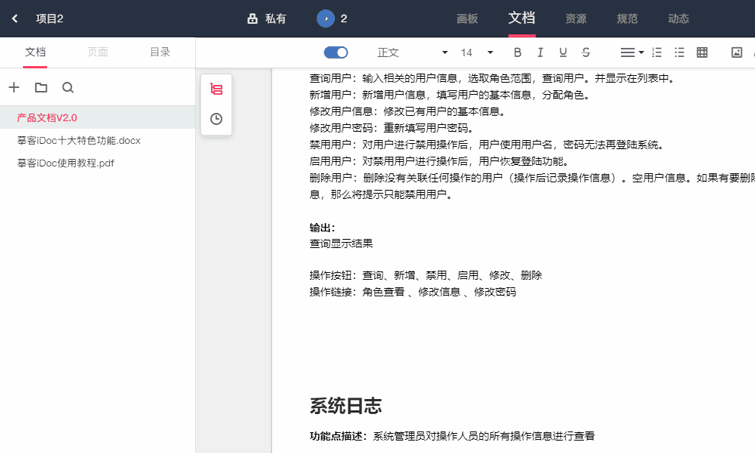Screen dimensions: 755x453
Task: Switch to the 画板 tab
Action: (467, 18)
